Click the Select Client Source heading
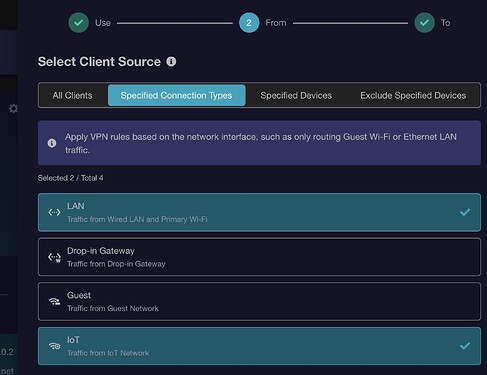Viewport: 487px width, 375px height. click(x=99, y=62)
